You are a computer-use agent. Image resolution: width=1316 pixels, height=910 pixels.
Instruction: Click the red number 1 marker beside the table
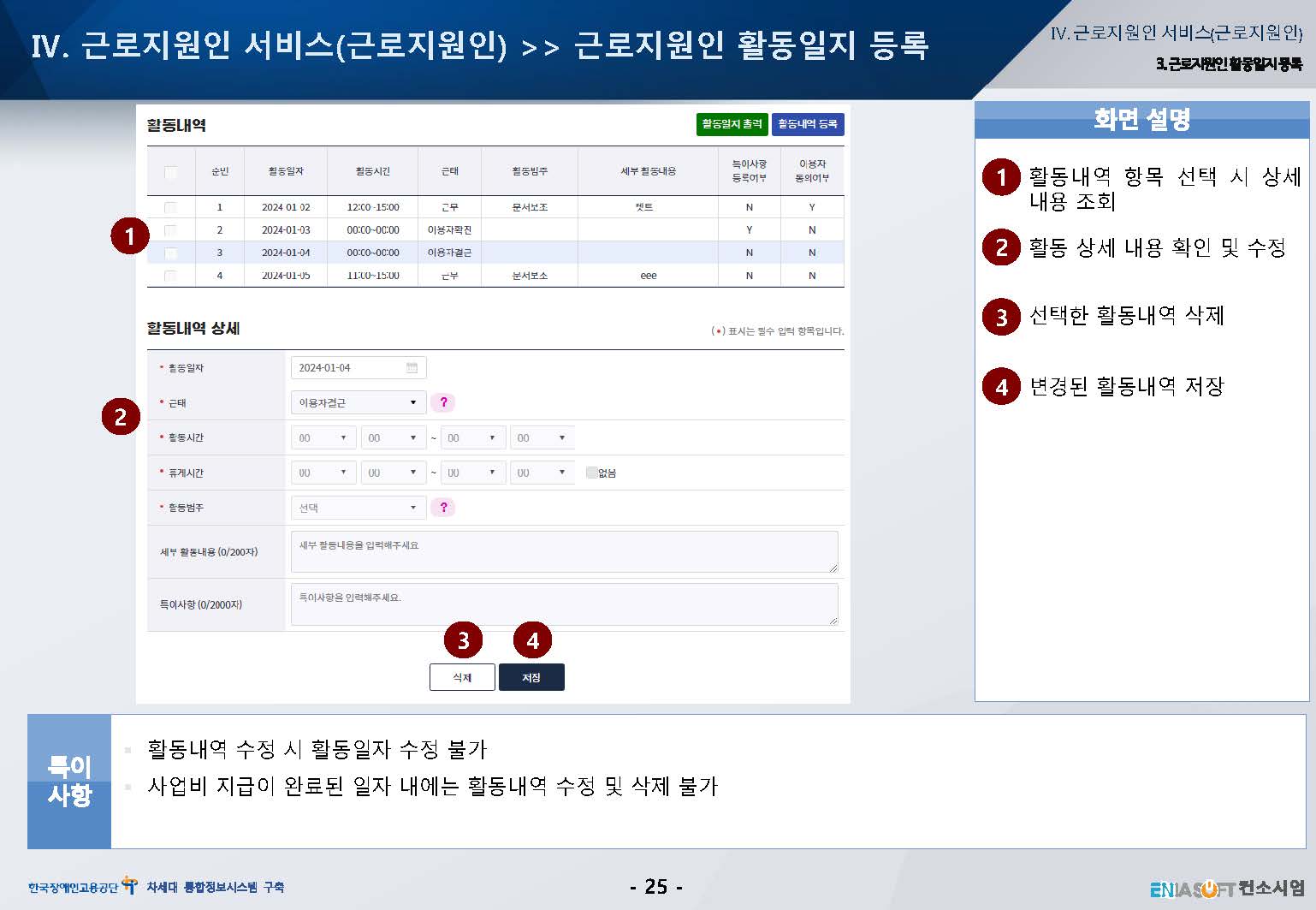click(130, 235)
